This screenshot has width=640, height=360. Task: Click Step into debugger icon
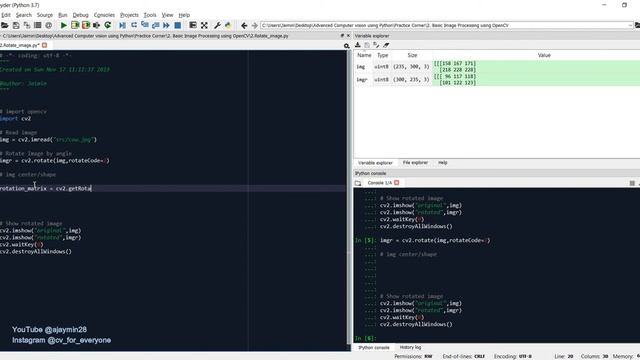point(144,25)
